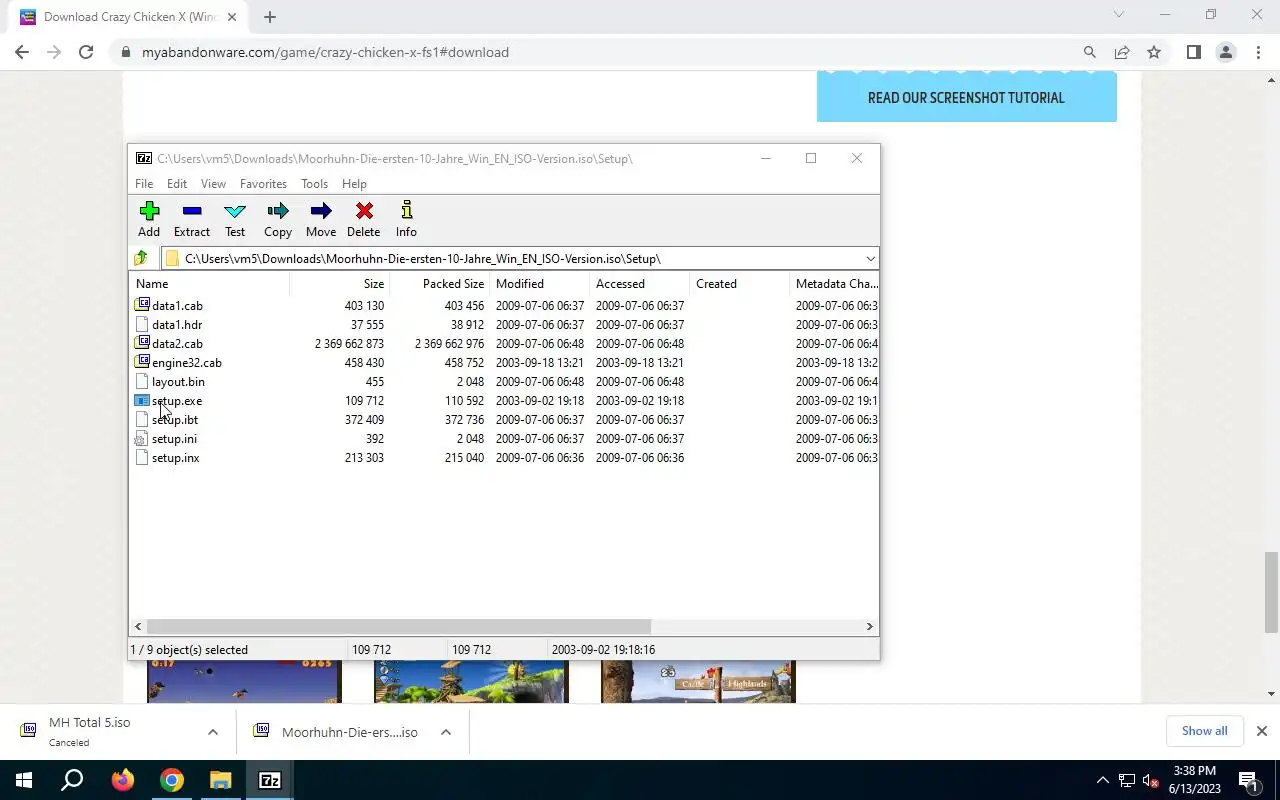
Task: Sort file list by Name column
Action: pos(210,284)
